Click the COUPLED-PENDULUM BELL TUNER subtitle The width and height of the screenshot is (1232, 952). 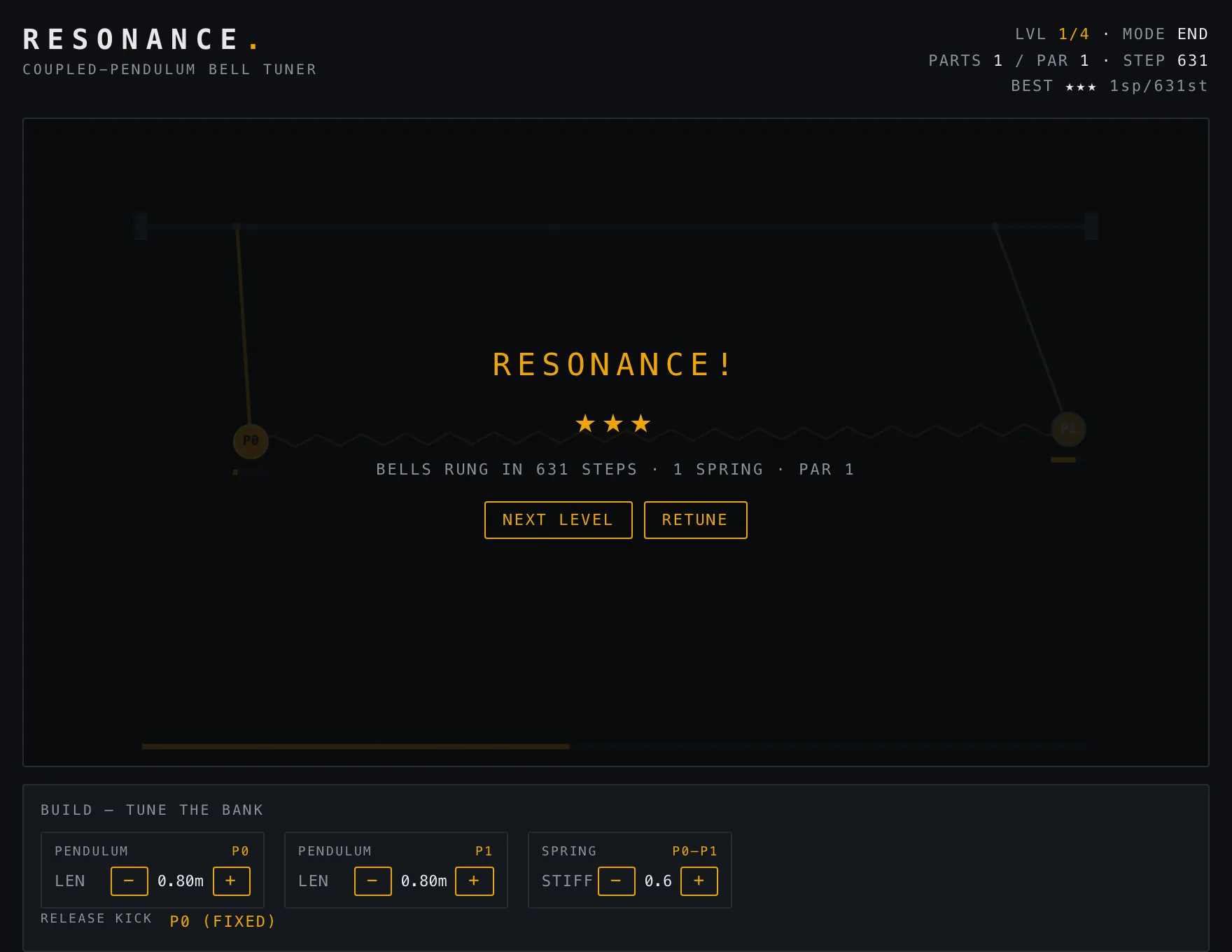169,69
